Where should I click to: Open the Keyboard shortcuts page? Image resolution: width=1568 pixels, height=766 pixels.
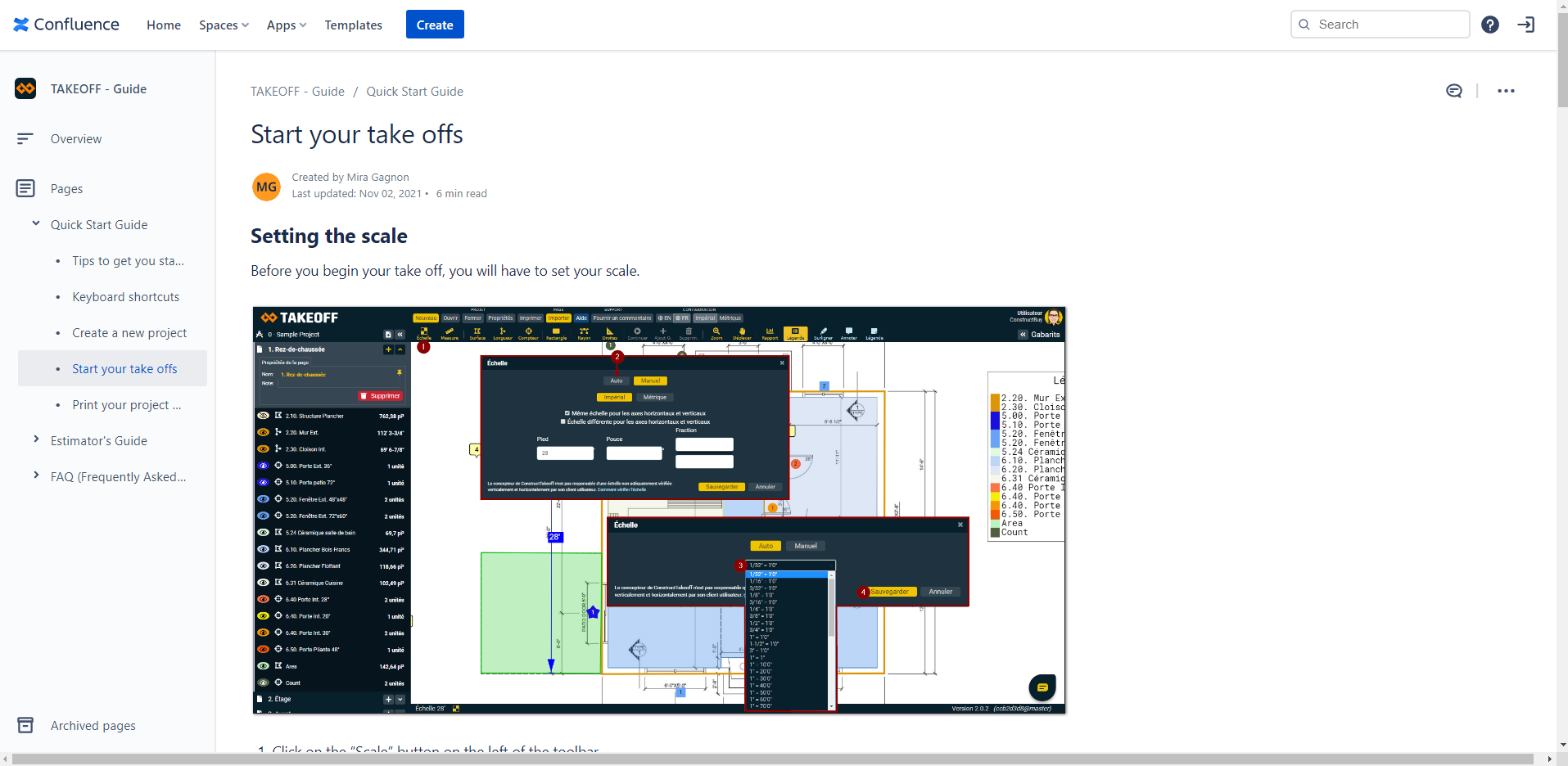[125, 296]
